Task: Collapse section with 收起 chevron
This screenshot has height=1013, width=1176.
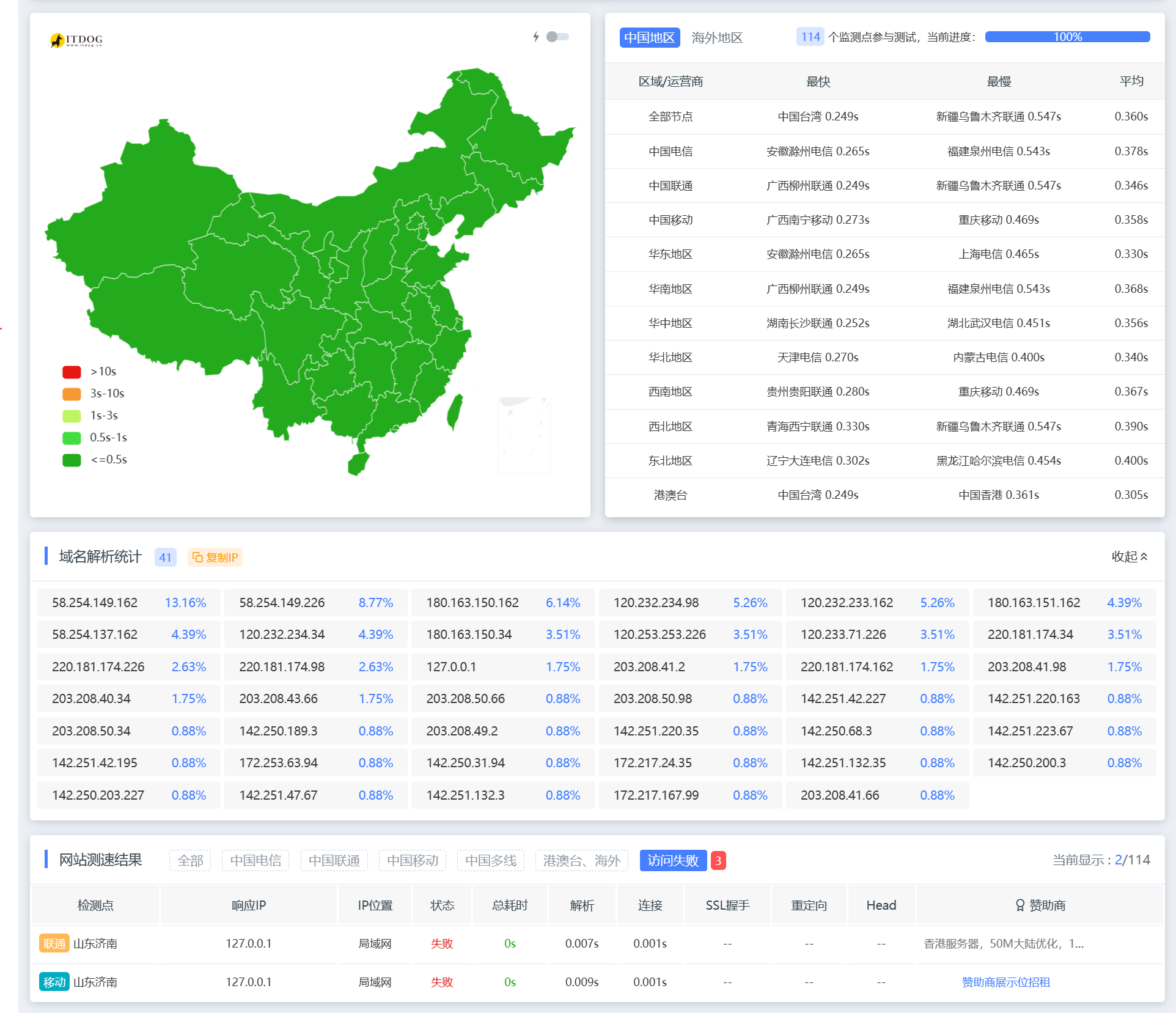Action: 1130,556
